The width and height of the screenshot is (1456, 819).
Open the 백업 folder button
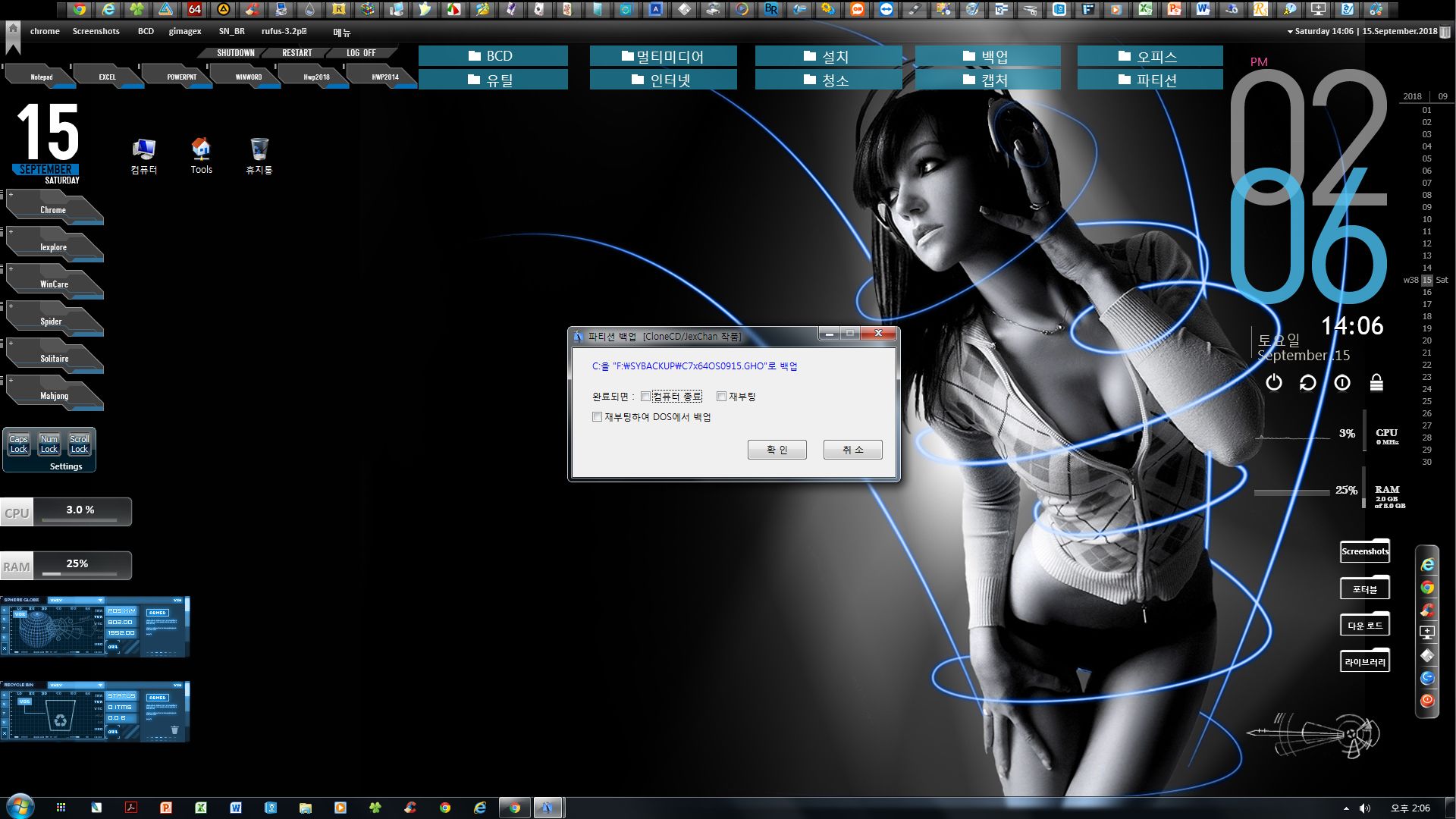(987, 56)
